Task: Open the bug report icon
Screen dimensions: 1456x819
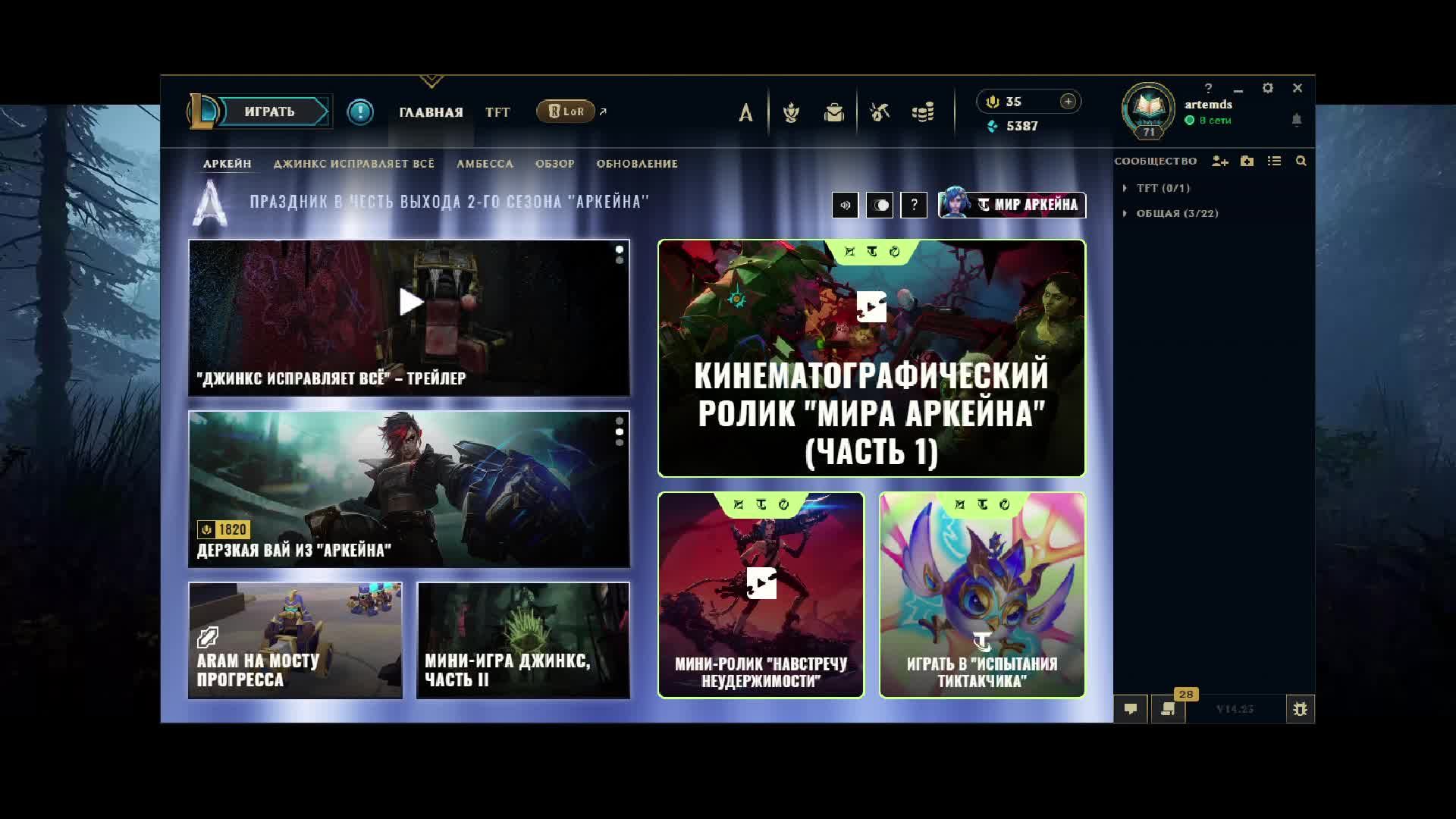Action: [x=1300, y=709]
